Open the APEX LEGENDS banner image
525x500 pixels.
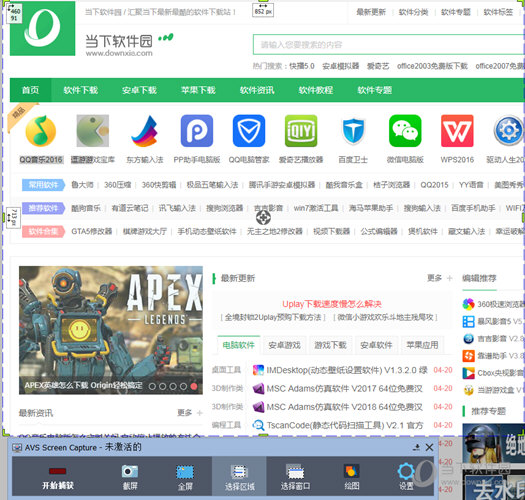111,330
